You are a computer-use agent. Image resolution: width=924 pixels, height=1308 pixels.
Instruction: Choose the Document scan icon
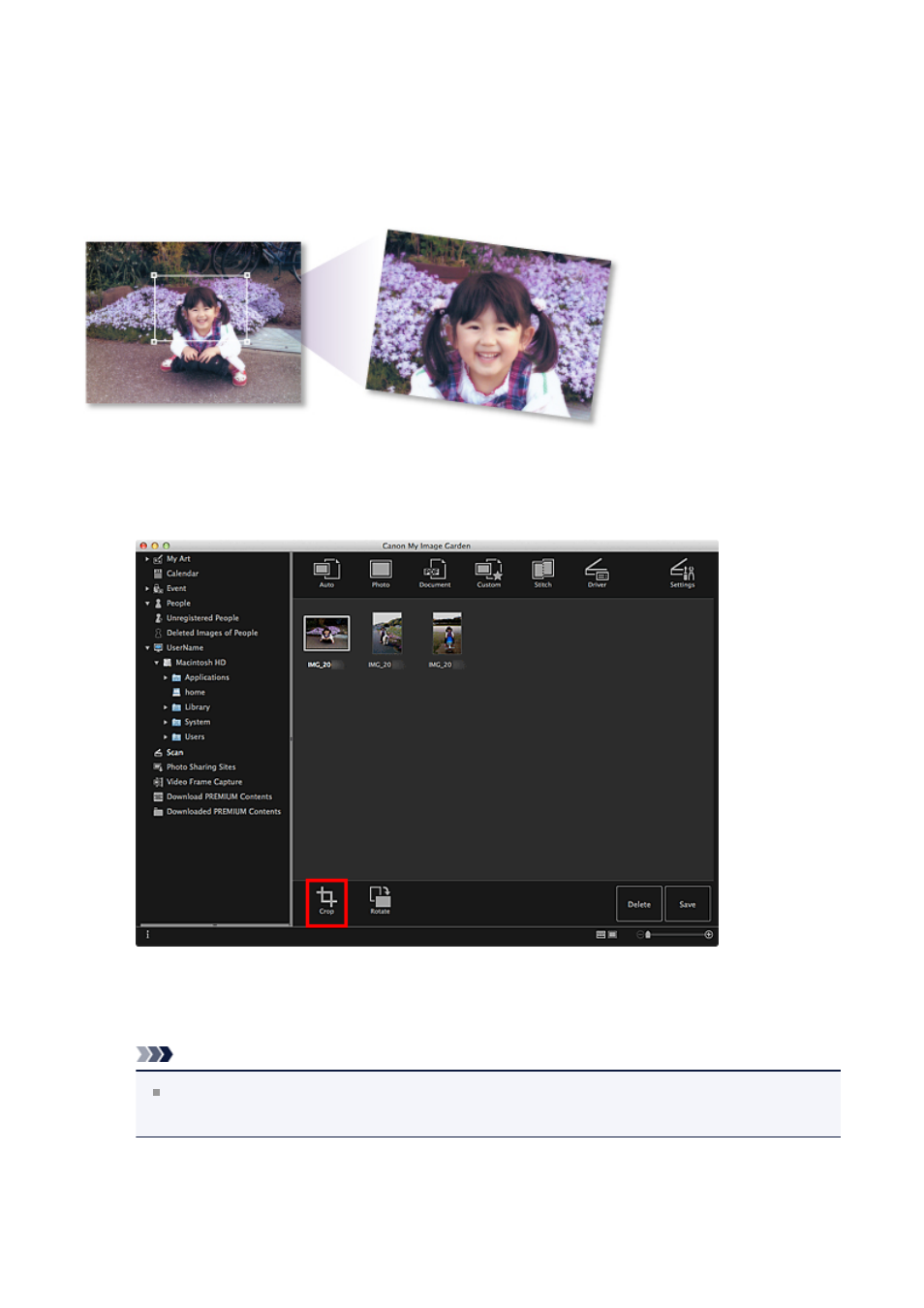coord(435,573)
